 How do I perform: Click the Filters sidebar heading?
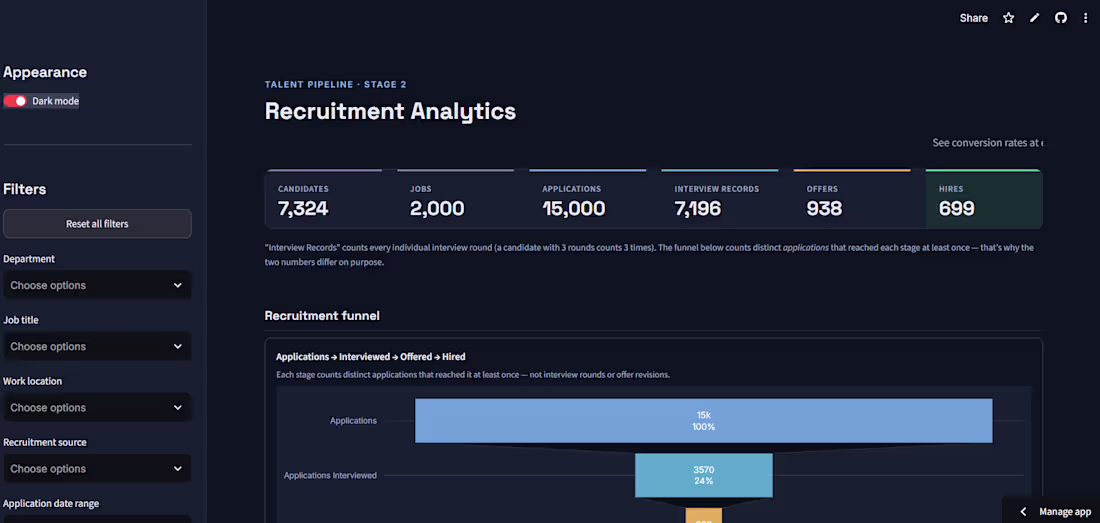(x=25, y=189)
